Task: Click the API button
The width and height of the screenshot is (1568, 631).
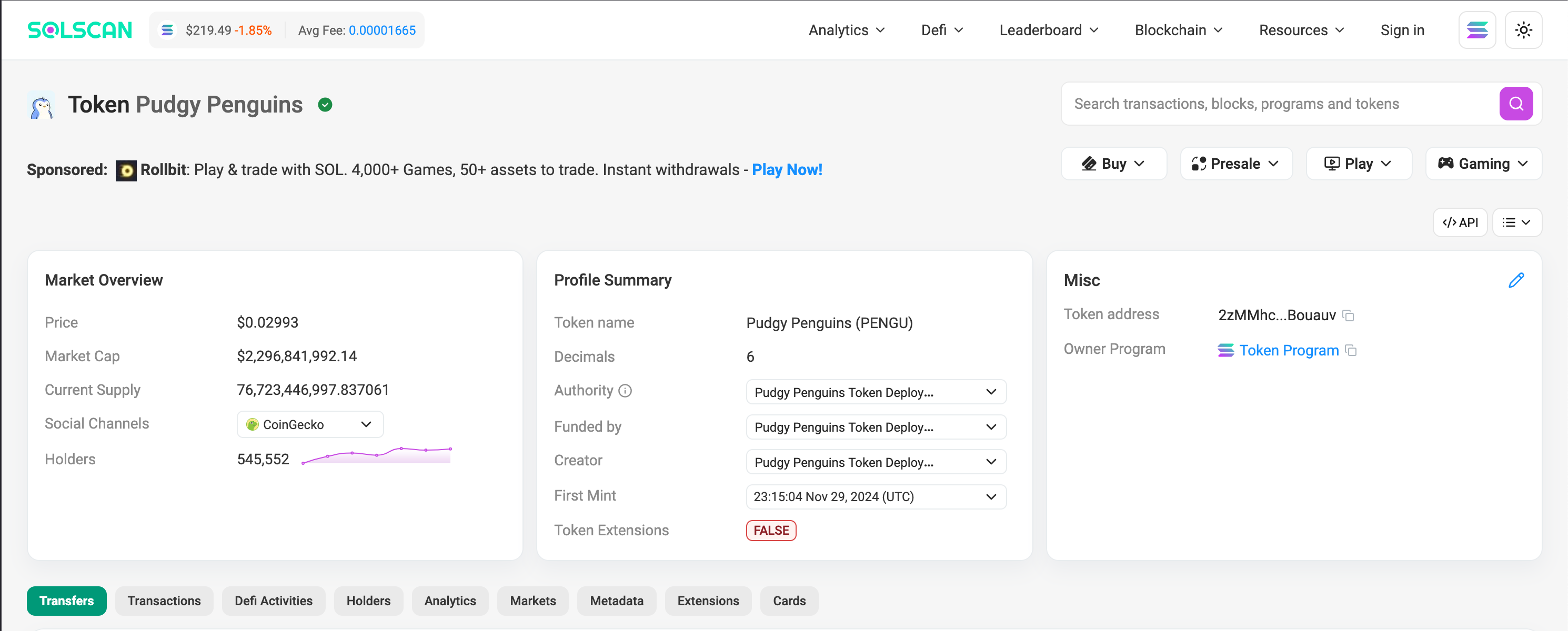Action: click(x=1460, y=223)
